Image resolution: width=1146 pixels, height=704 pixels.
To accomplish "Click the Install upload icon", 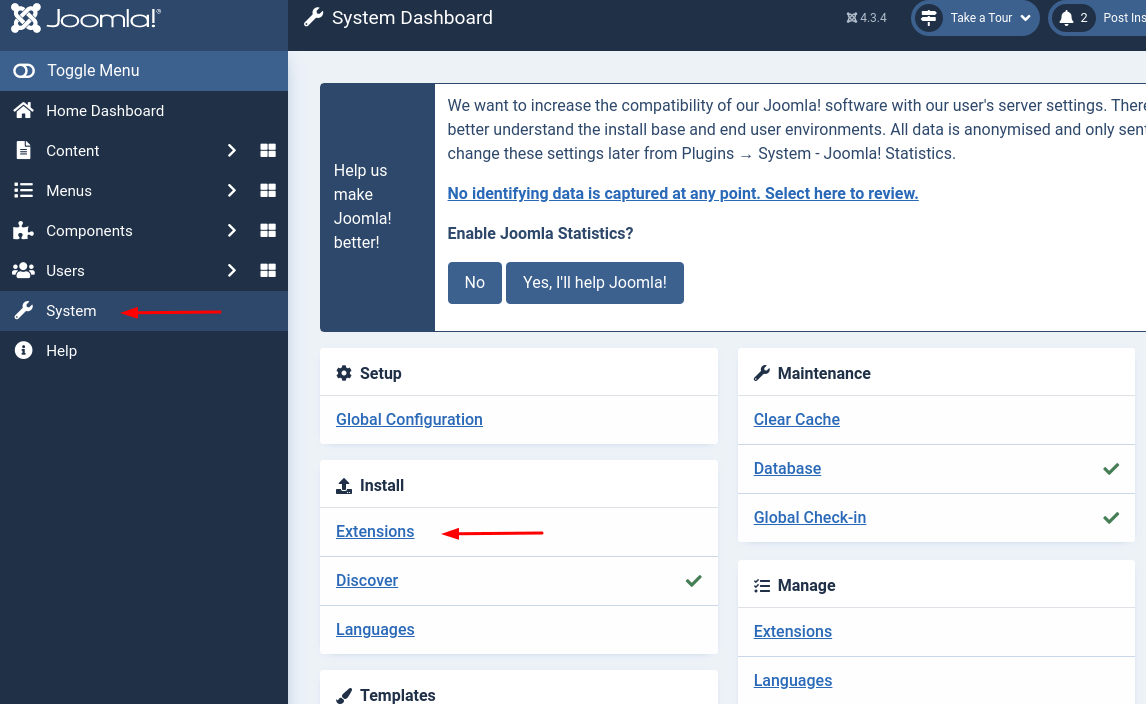I will pyautogui.click(x=344, y=485).
